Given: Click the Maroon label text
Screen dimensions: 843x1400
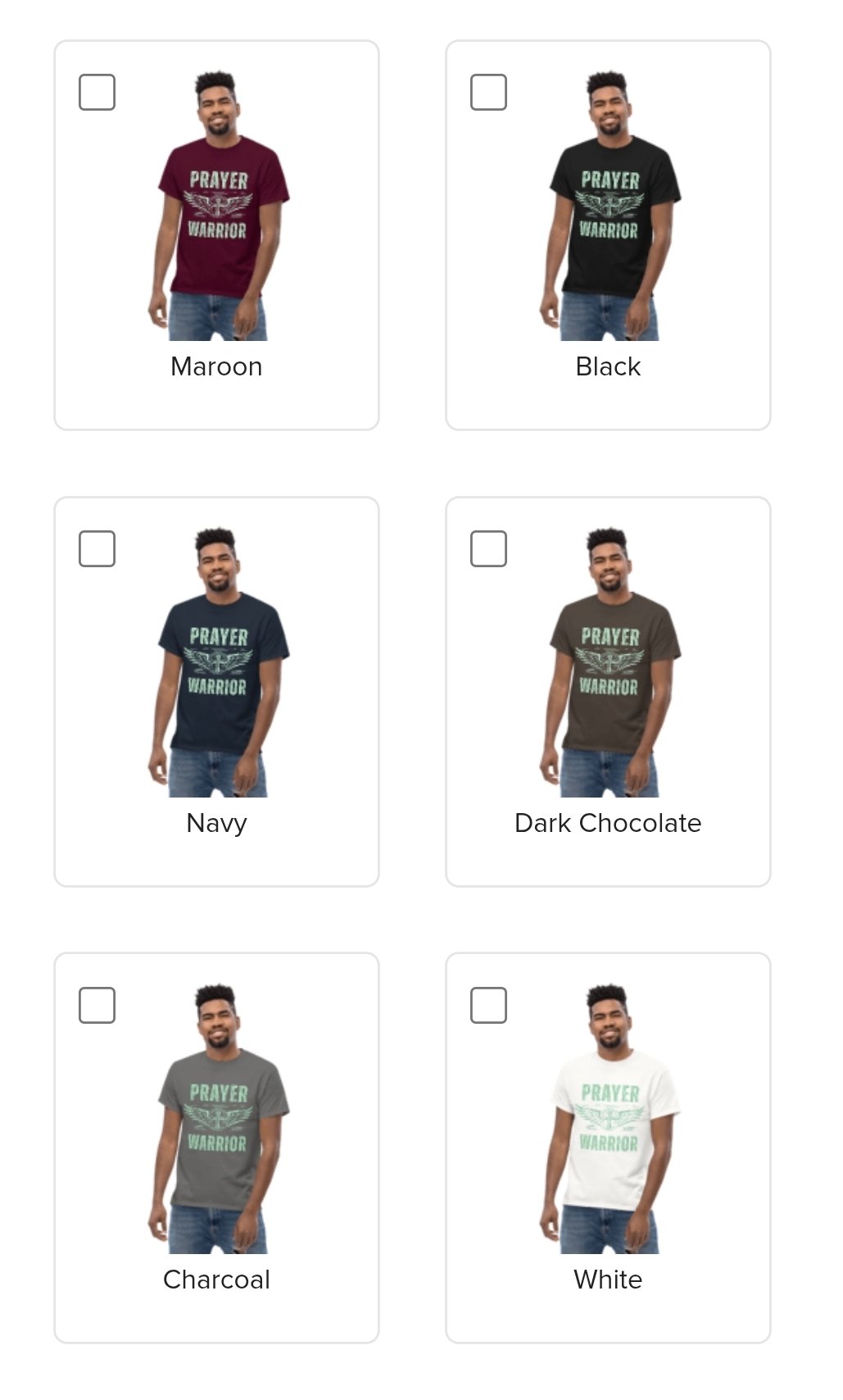Looking at the screenshot, I should point(216,366).
